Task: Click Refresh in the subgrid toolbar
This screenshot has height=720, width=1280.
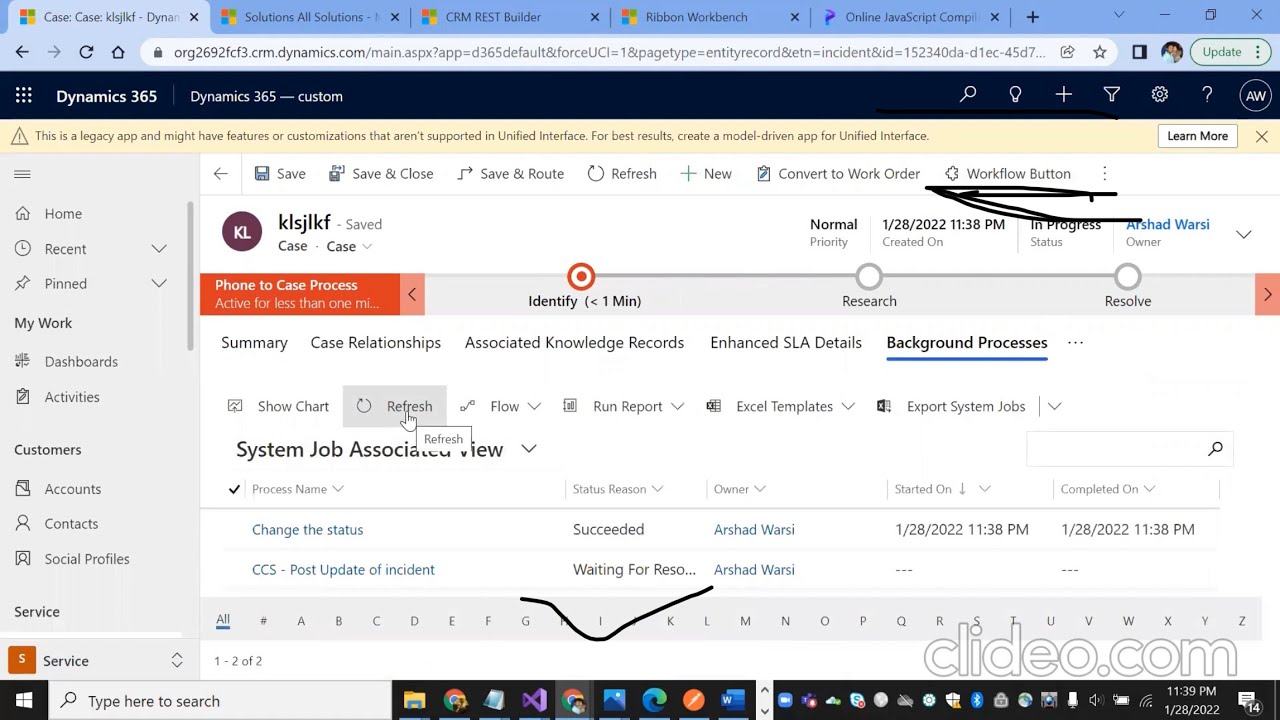Action: tap(395, 406)
